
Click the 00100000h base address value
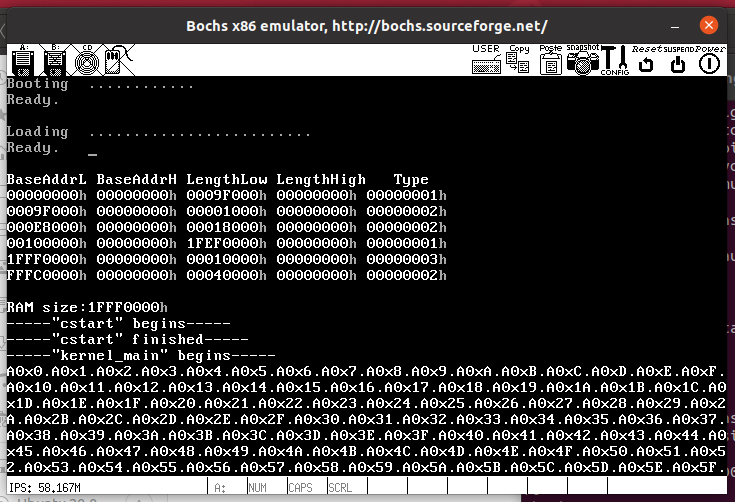click(46, 243)
